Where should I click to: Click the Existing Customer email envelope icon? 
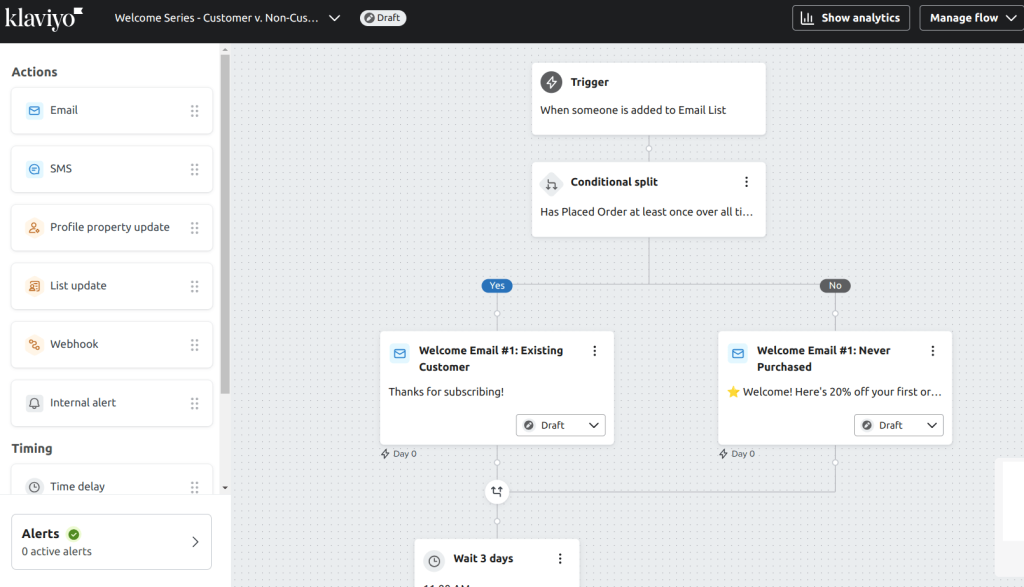pyautogui.click(x=400, y=353)
